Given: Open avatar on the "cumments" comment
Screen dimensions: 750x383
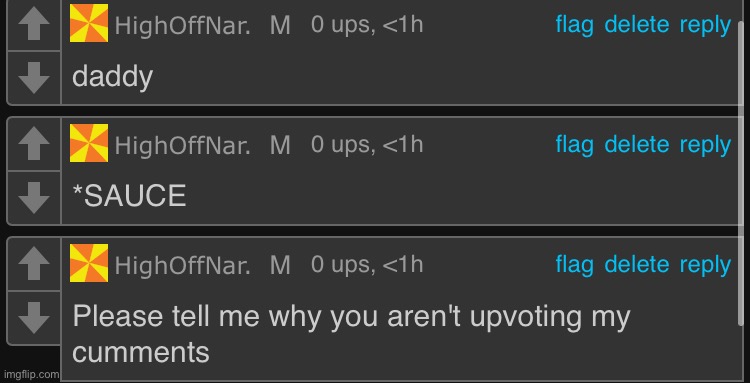Looking at the screenshot, I should (89, 263).
